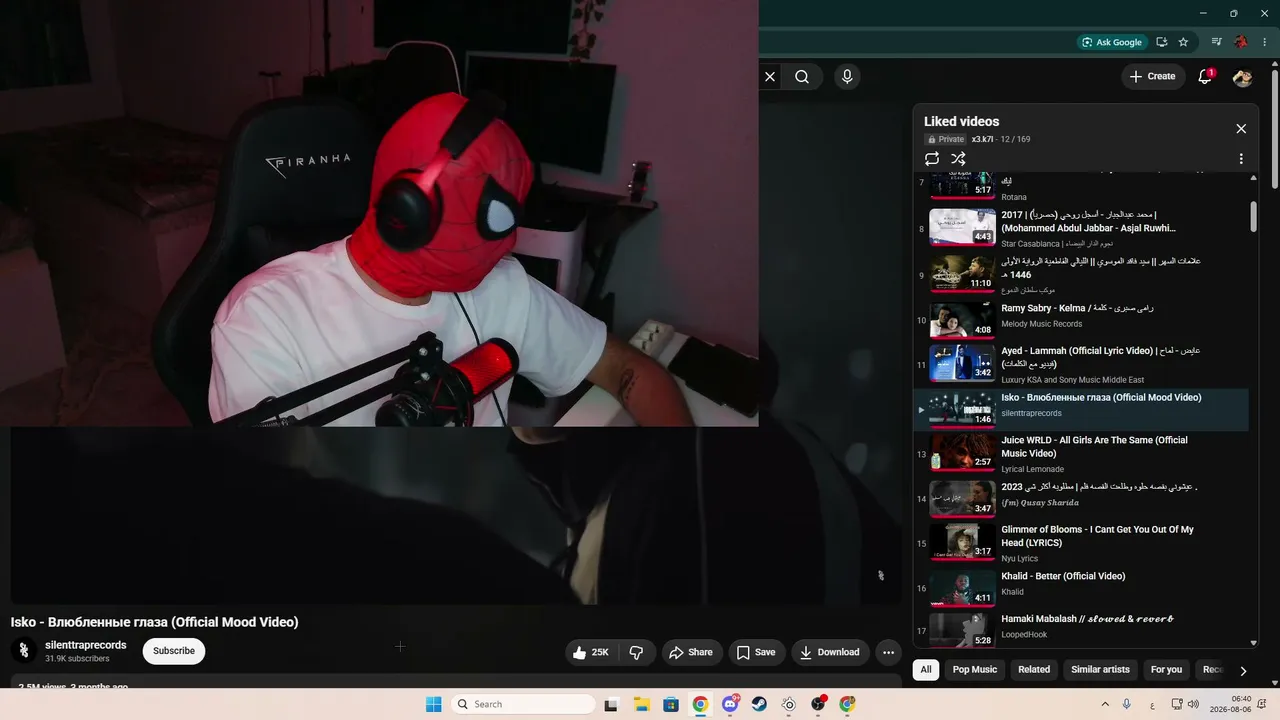The image size is (1280, 720).
Task: Open the 11:10 duration playlist thumbnail
Action: coord(963,273)
